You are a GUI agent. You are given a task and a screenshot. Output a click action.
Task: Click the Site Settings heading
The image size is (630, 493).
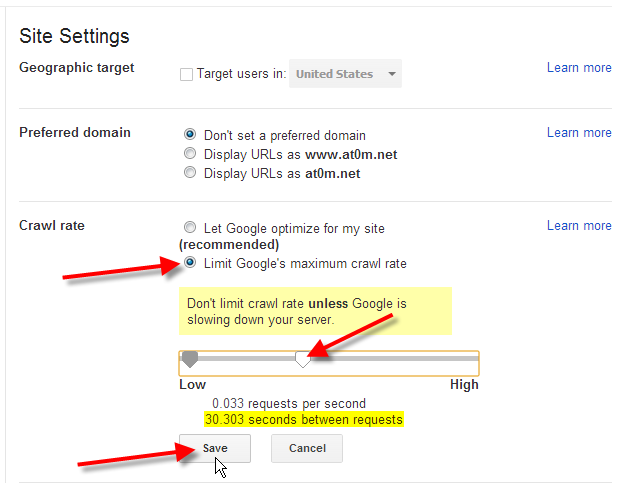point(75,37)
